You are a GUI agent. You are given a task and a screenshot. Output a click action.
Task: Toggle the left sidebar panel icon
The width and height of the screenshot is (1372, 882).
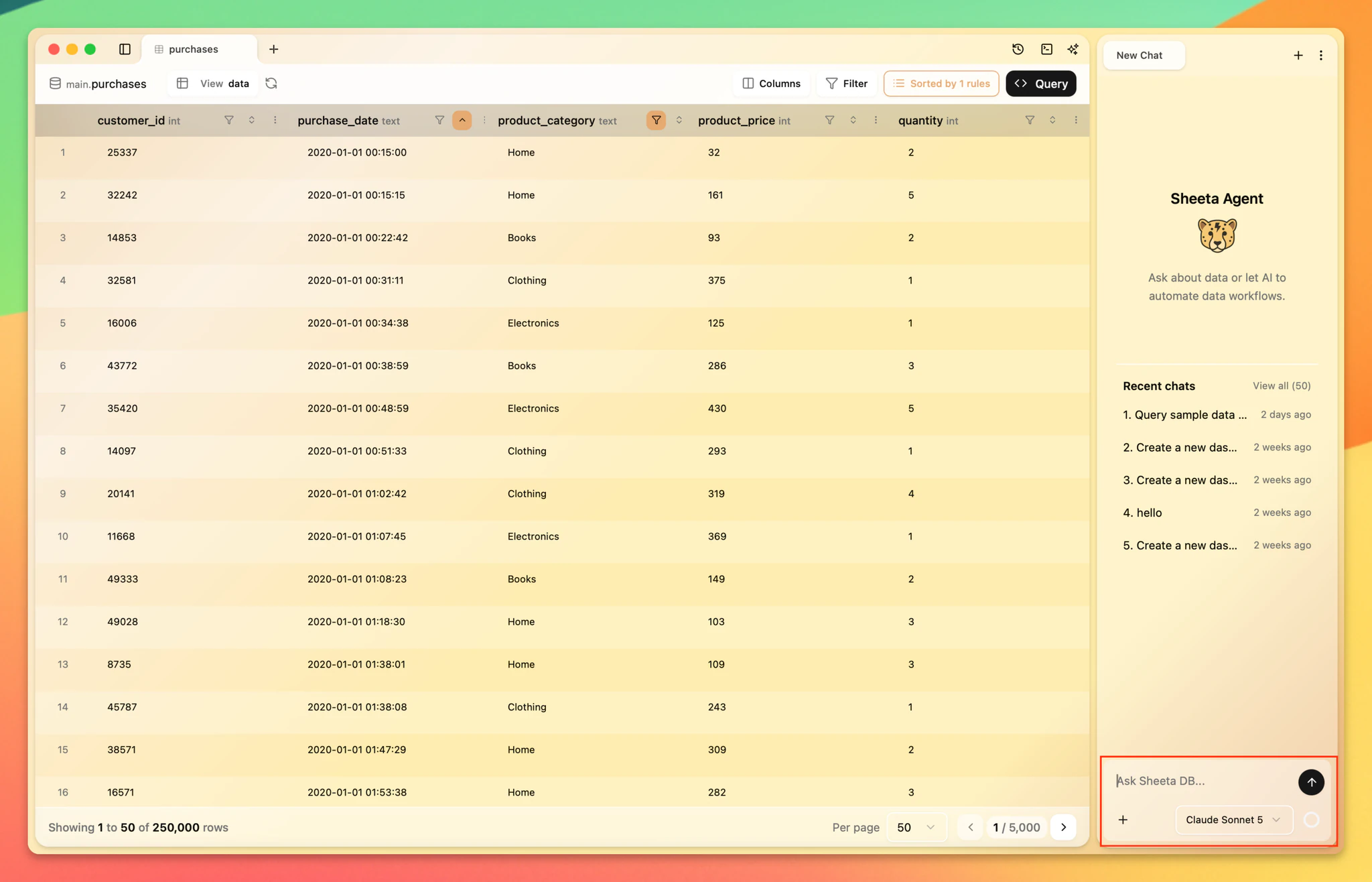125,49
